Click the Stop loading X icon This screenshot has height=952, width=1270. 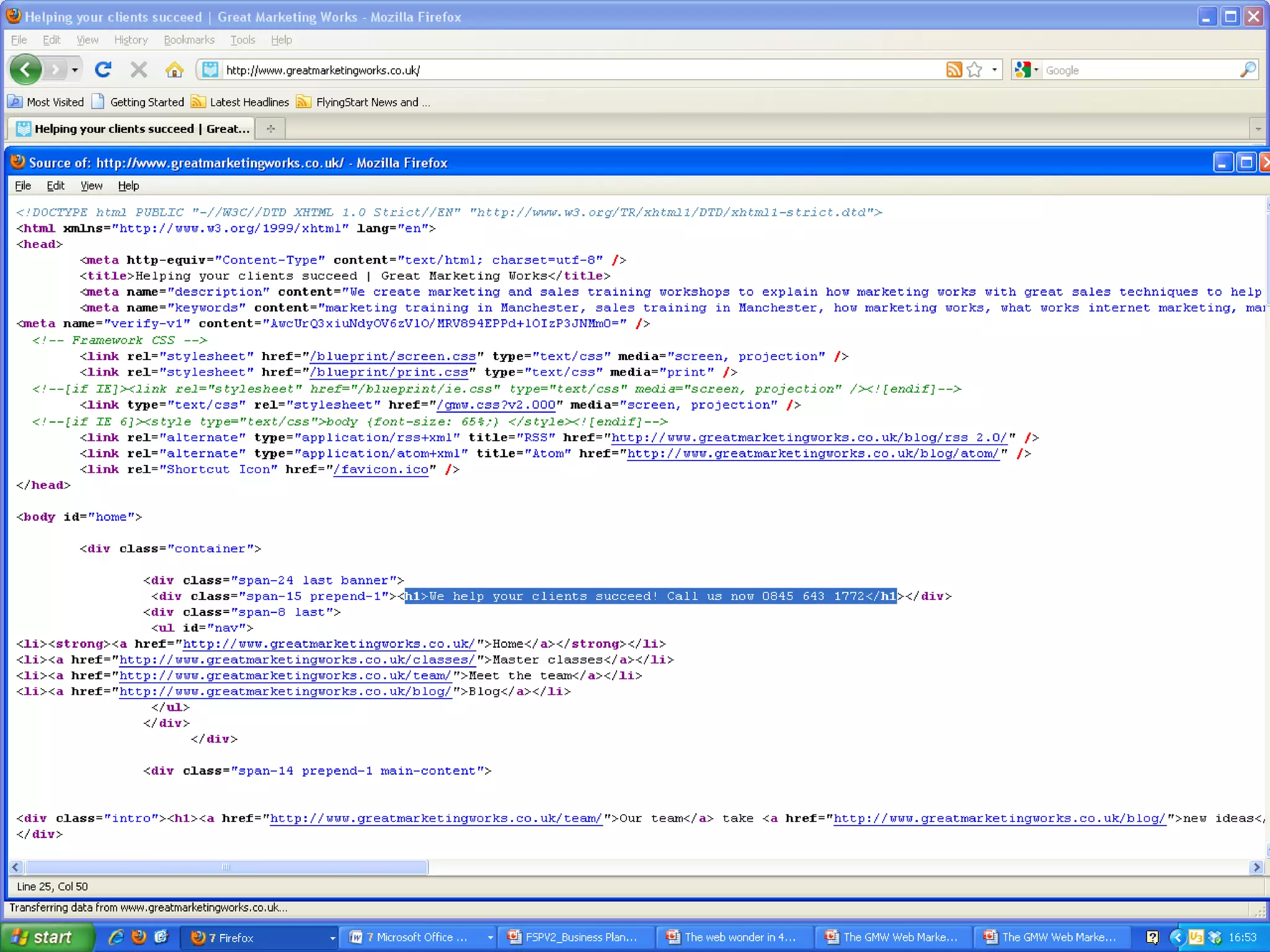[x=139, y=69]
